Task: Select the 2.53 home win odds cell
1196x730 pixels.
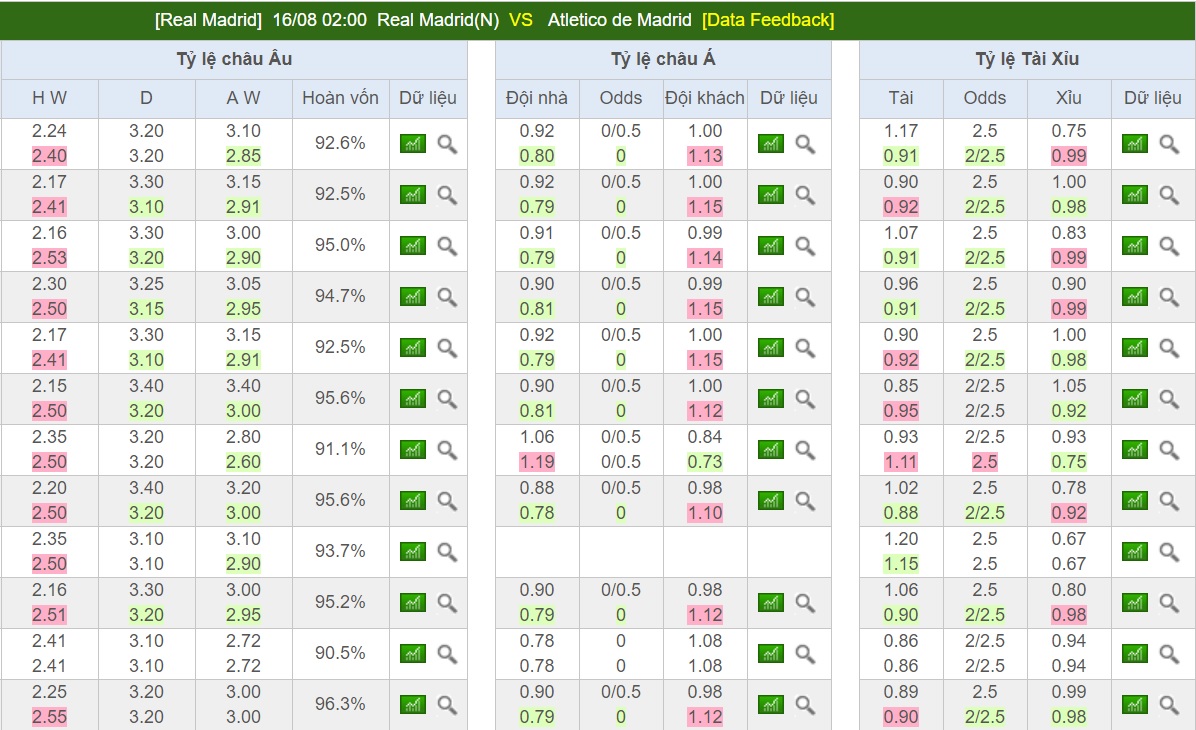Action: [x=50, y=258]
